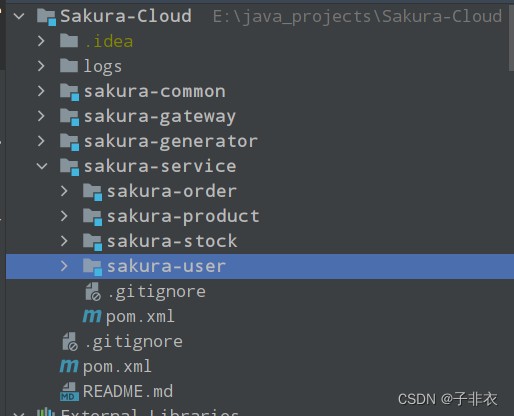The width and height of the screenshot is (514, 416).
Task: Select the root-level pom.xml file
Action: (x=117, y=367)
